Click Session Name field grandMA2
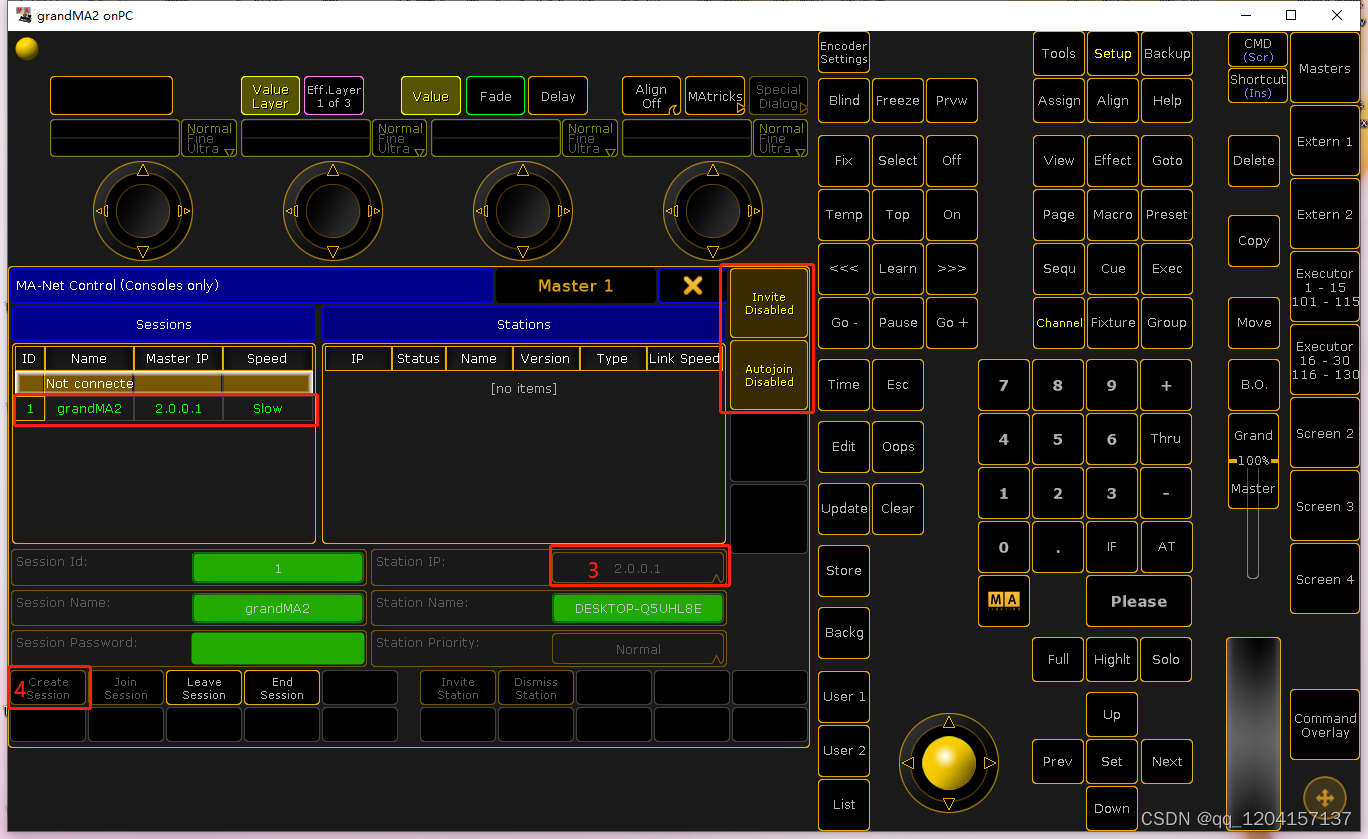This screenshot has height=839, width=1368. tap(278, 608)
